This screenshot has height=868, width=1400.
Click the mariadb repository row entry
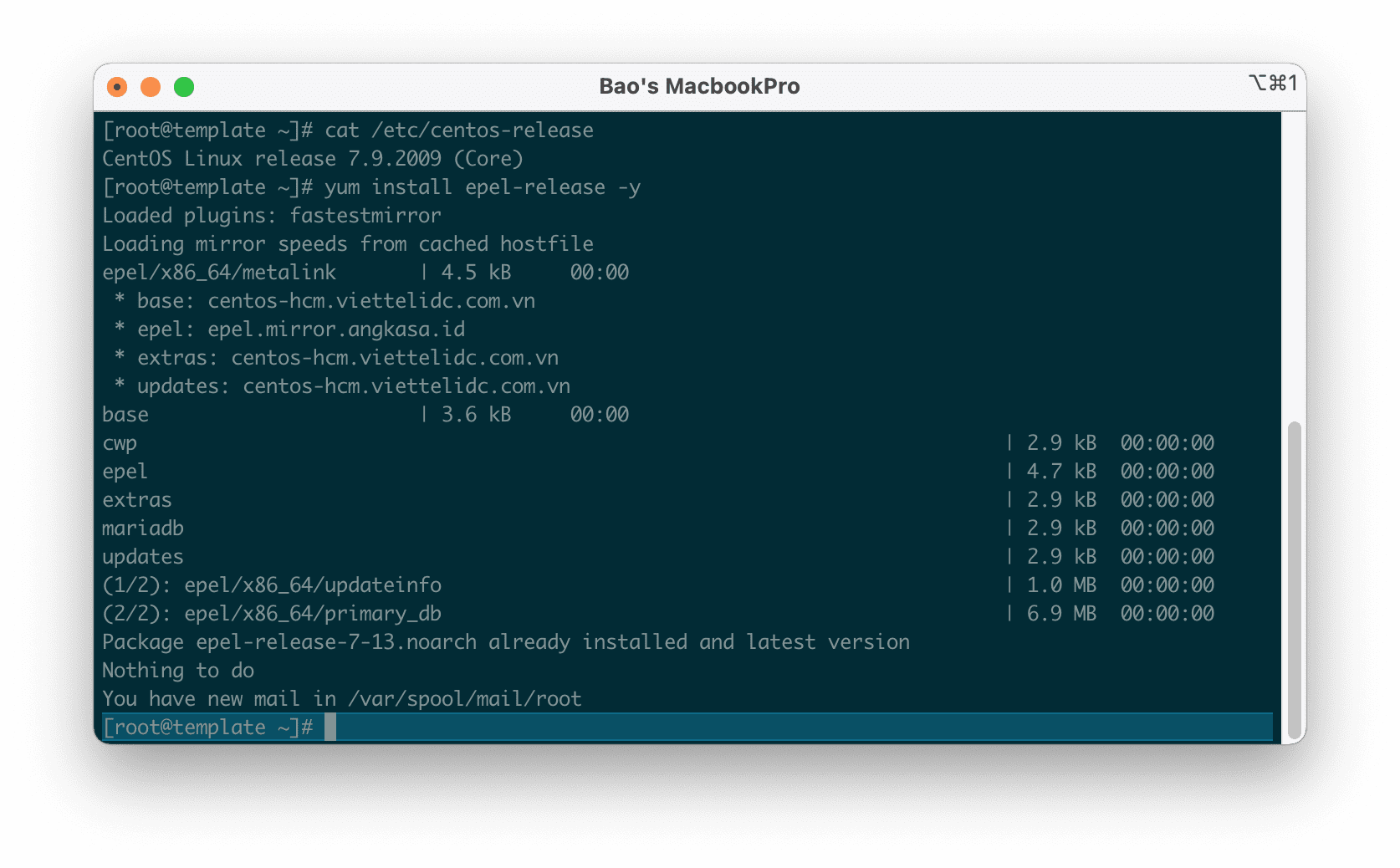[x=143, y=528]
